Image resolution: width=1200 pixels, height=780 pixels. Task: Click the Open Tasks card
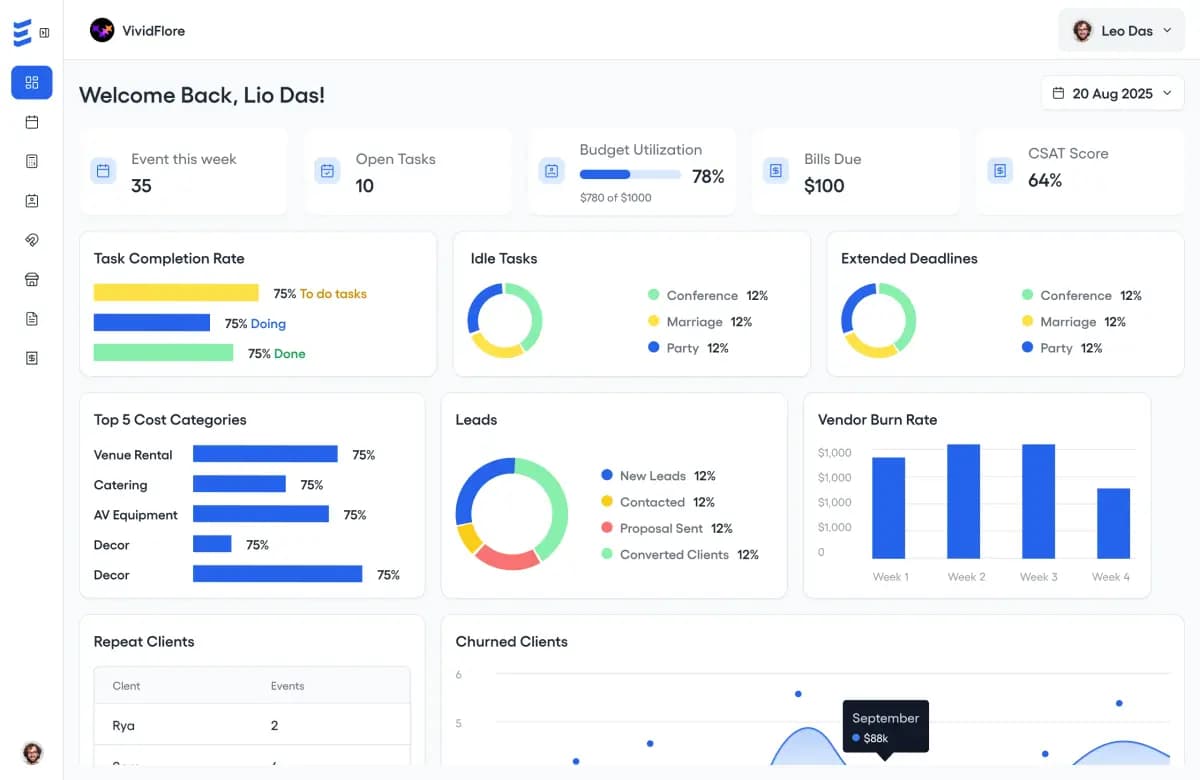(408, 171)
